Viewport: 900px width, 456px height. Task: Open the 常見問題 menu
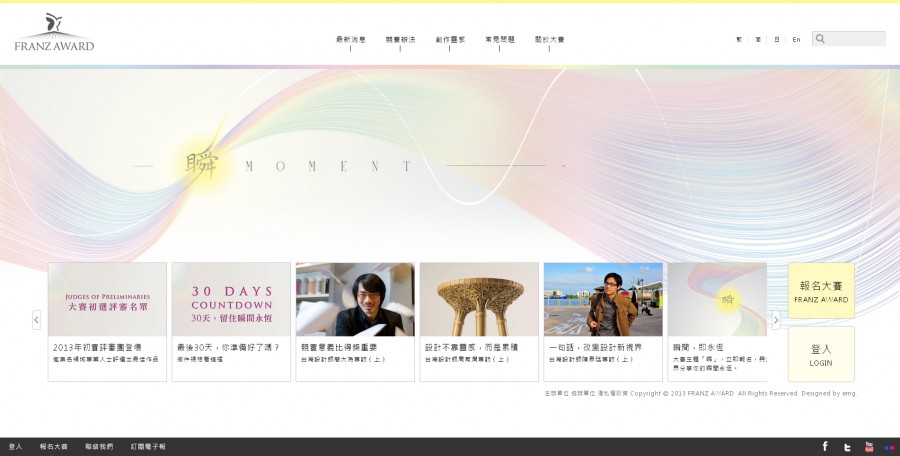click(x=499, y=40)
